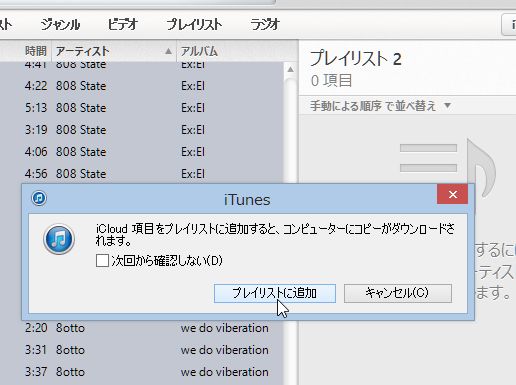Select the 4:06 808 State row
Viewport: 516px width, 385px height.
click(142, 152)
